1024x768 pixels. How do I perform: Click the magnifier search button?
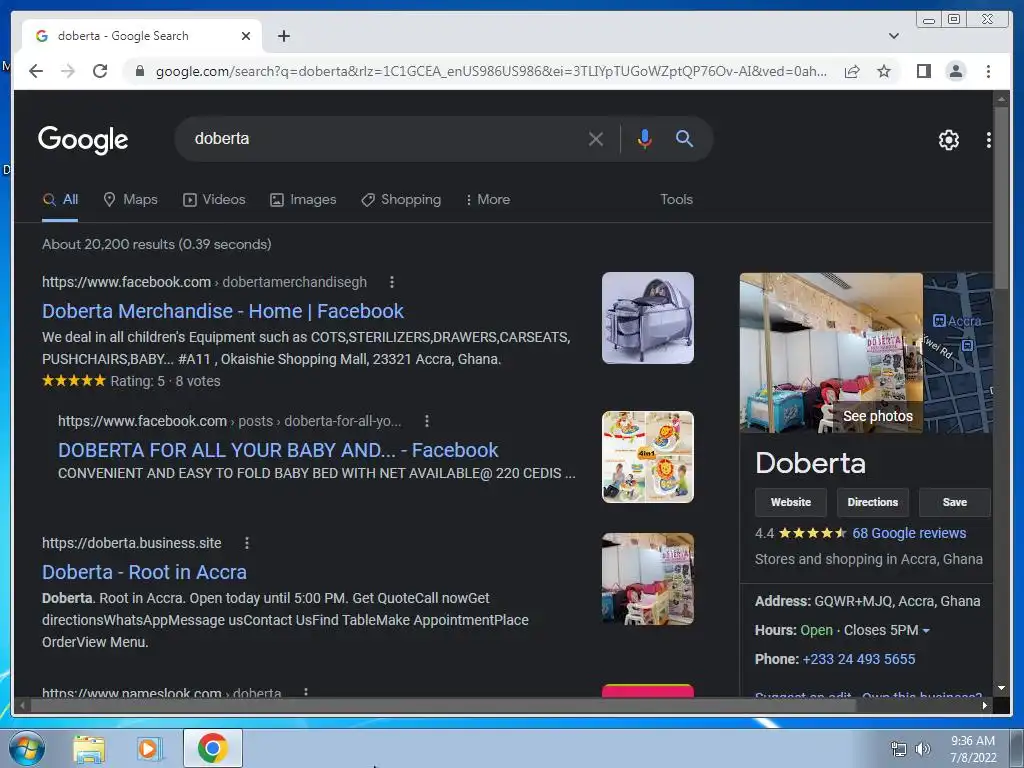684,138
